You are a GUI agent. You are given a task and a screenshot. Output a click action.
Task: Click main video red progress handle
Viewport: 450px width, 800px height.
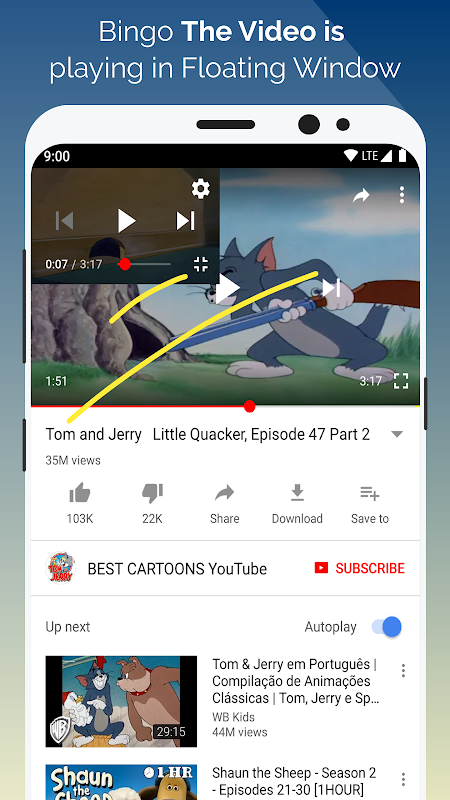click(249, 406)
